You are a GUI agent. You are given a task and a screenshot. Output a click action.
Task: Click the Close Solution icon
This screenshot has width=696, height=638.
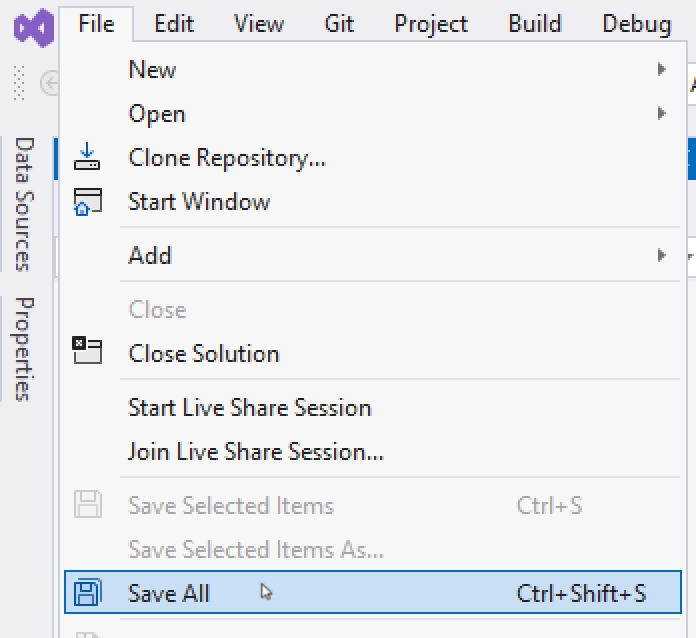[87, 350]
